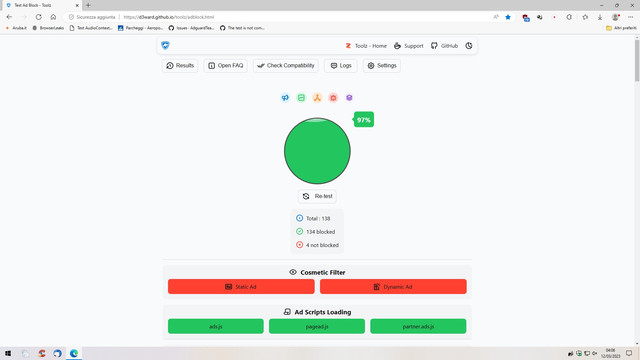Image resolution: width=640 pixels, height=360 pixels.
Task: Select the pagead.js script result
Action: (x=317, y=326)
